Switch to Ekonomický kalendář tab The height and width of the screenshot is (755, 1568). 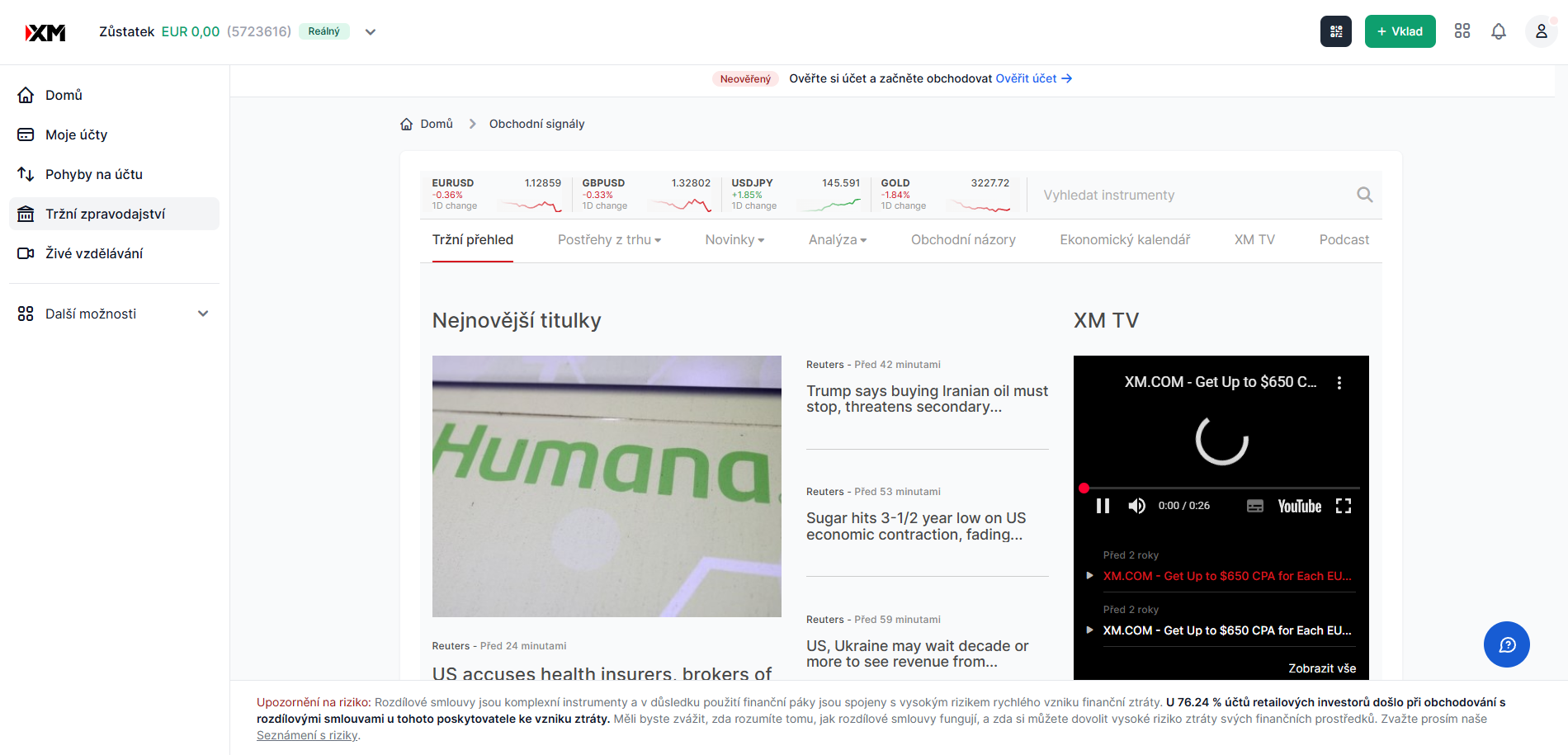(x=1125, y=240)
